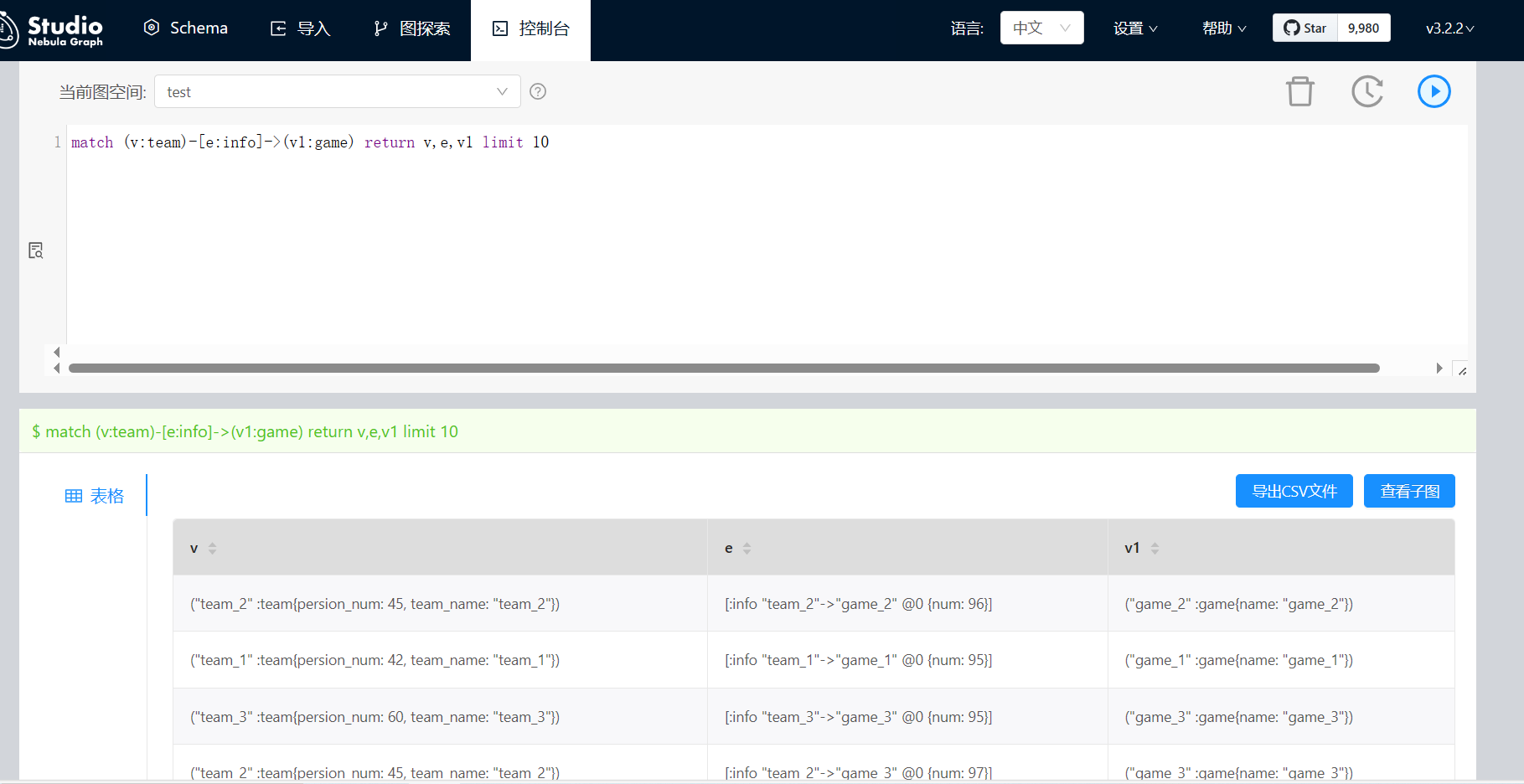Sort by column v1
The image size is (1524, 784).
[x=1155, y=549]
